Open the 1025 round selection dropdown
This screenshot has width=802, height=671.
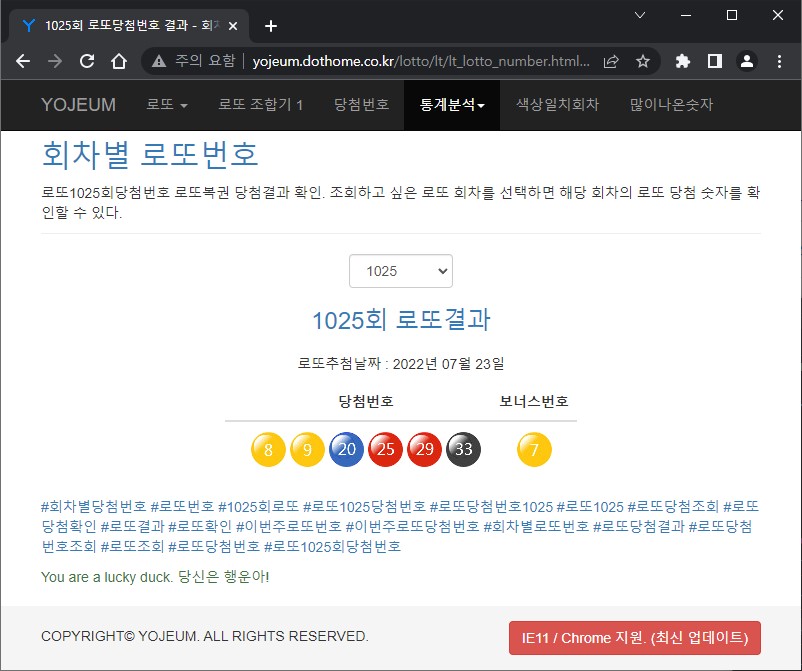tap(401, 271)
